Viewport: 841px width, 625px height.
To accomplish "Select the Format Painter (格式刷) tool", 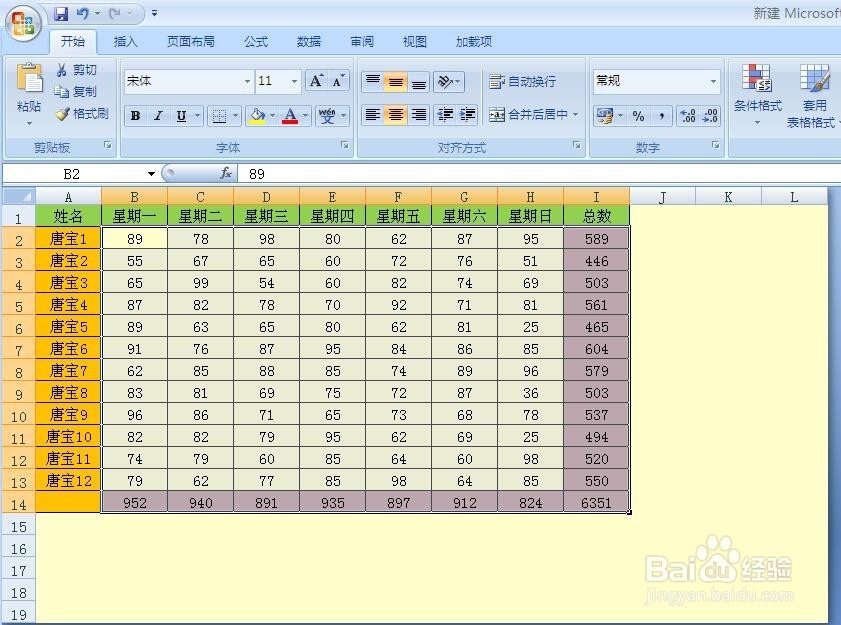I will point(83,113).
